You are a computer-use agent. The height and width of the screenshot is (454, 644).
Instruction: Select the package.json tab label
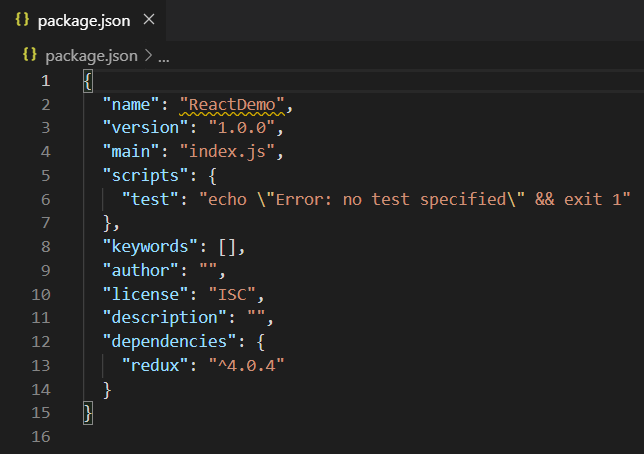click(84, 21)
